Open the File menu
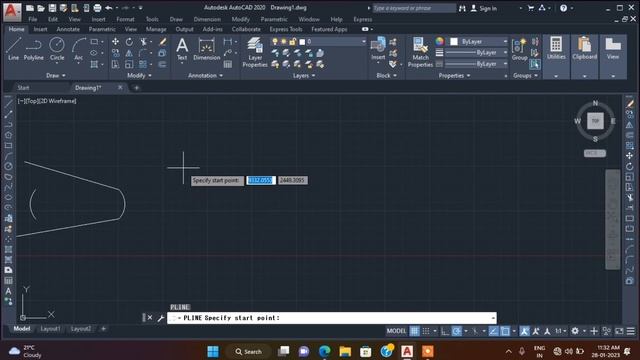Viewport: 640px width, 360px height. coord(33,19)
